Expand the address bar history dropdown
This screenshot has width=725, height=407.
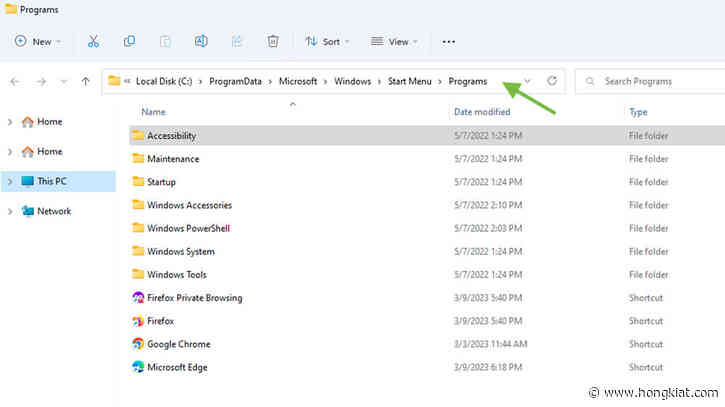527,81
